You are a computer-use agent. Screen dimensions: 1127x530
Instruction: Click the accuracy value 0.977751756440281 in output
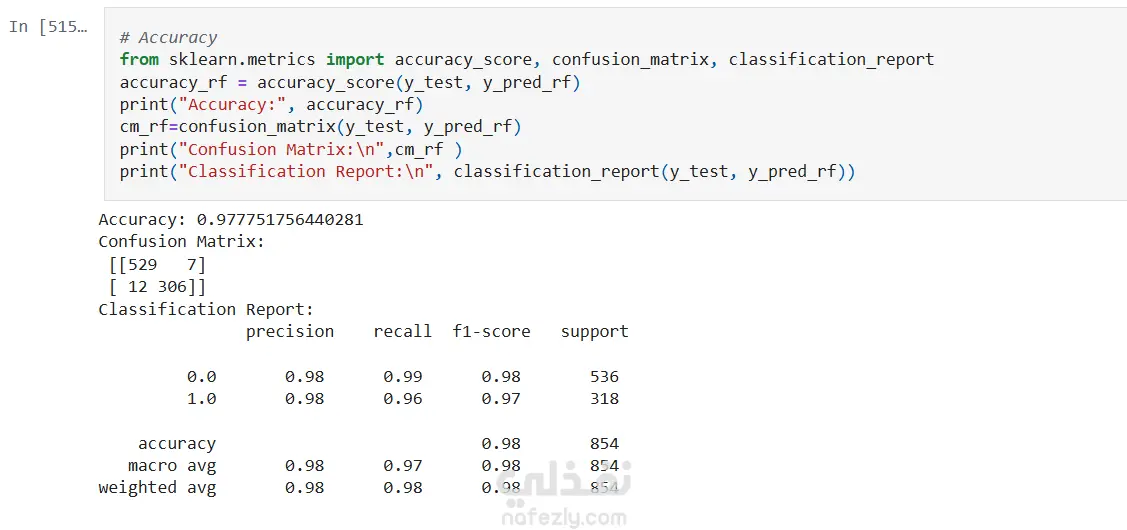click(280, 219)
